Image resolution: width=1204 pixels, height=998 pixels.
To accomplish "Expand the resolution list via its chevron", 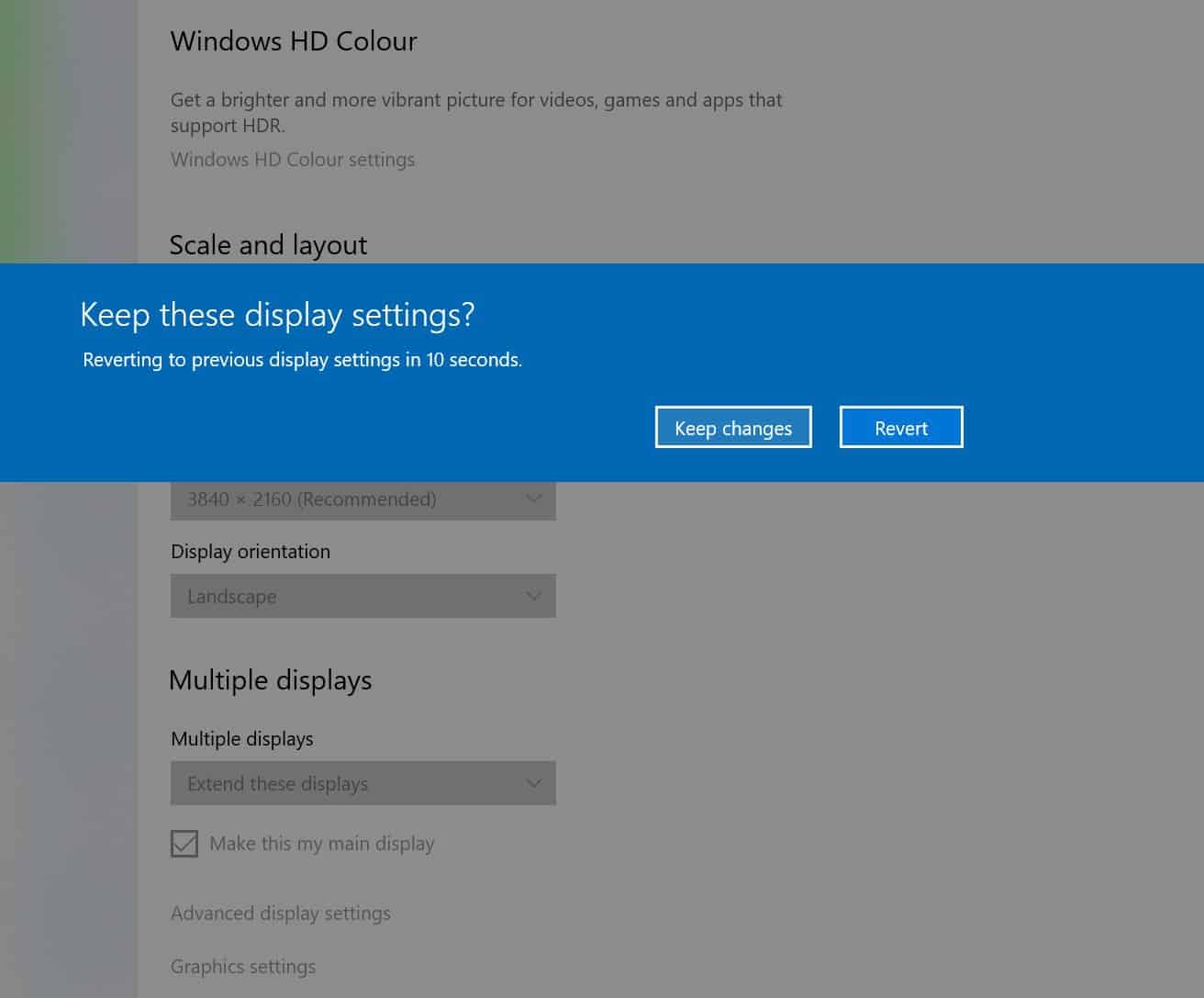I will coord(533,499).
